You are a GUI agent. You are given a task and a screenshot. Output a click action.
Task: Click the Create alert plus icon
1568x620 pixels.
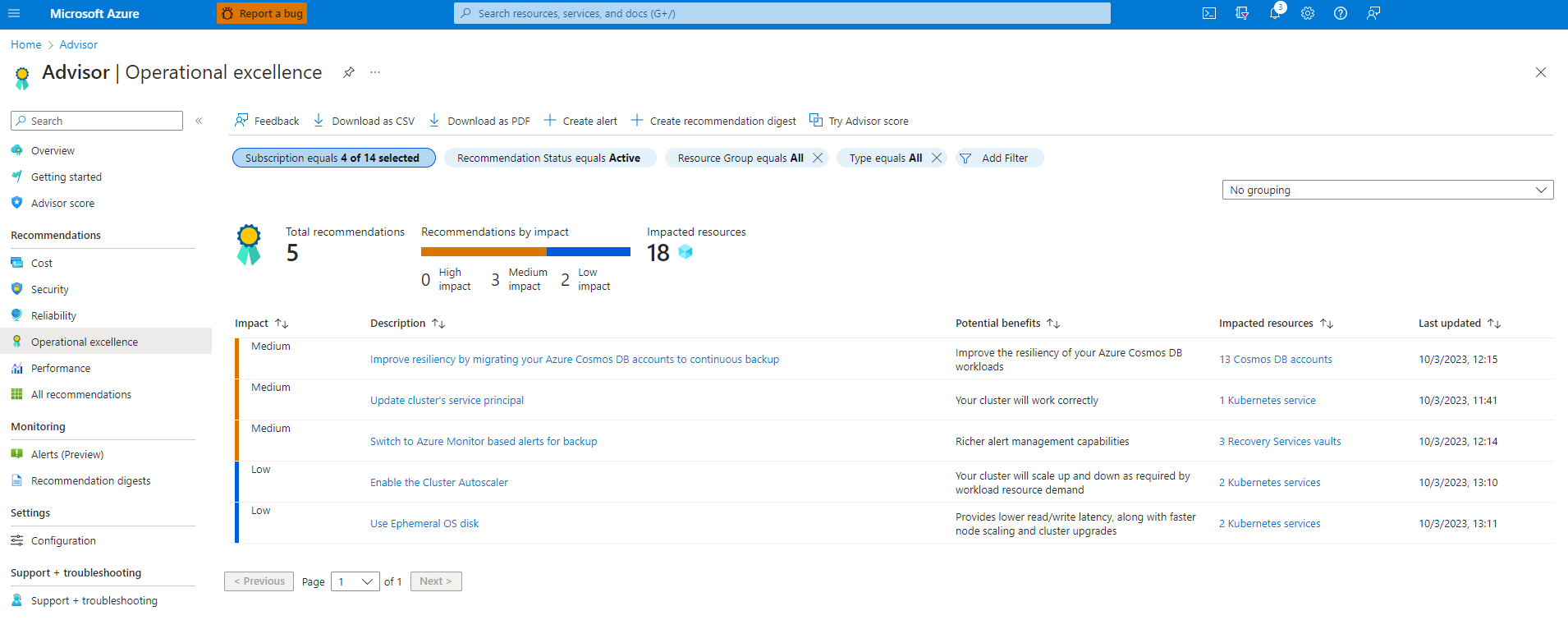[x=550, y=121]
